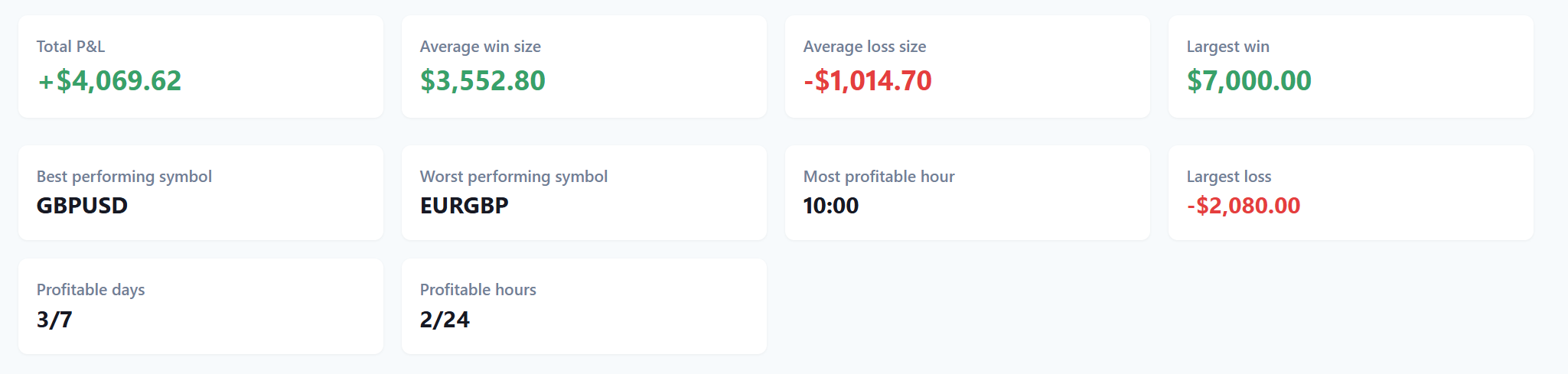Click the 10:00 hour value
1568x374 pixels.
click(831, 206)
